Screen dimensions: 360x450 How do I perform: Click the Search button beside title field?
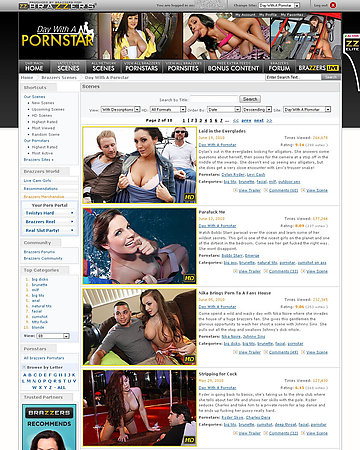pyautogui.click(x=250, y=99)
